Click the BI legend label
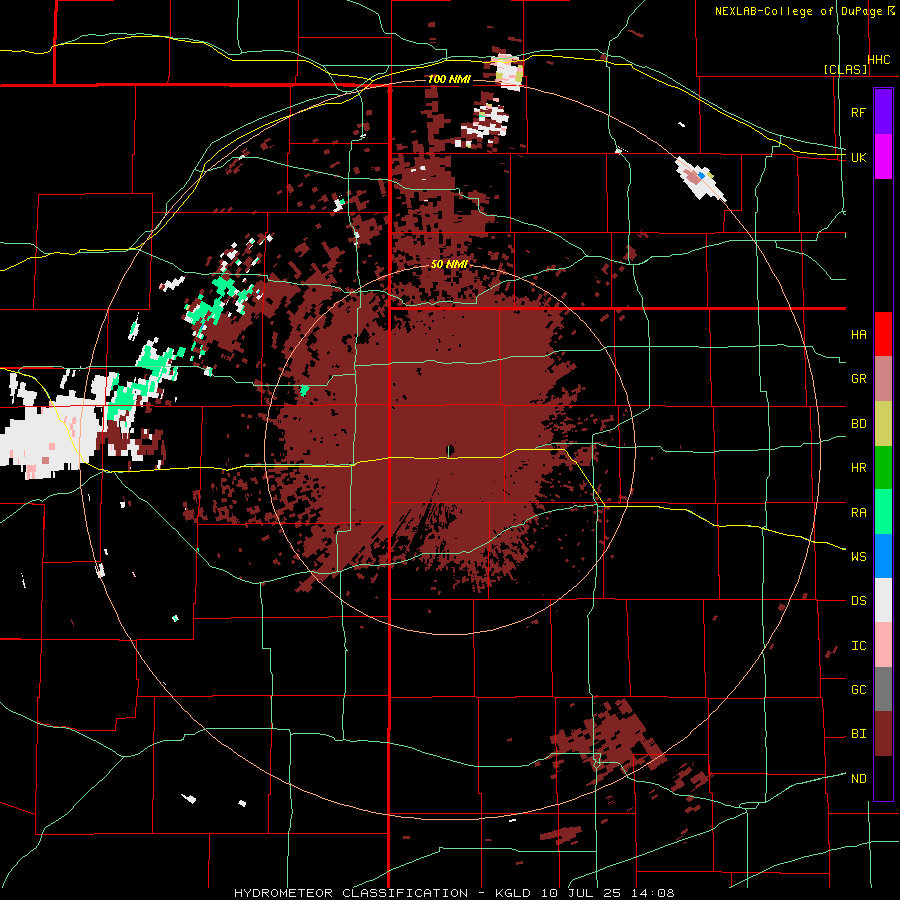This screenshot has width=900, height=900. (x=858, y=734)
